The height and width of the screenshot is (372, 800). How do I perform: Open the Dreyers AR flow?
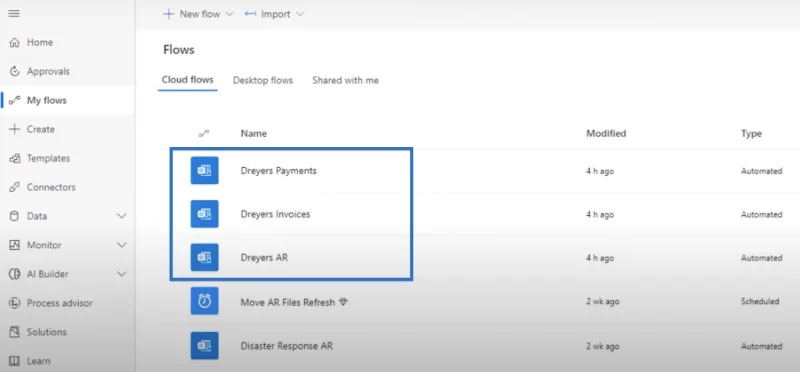pos(264,258)
